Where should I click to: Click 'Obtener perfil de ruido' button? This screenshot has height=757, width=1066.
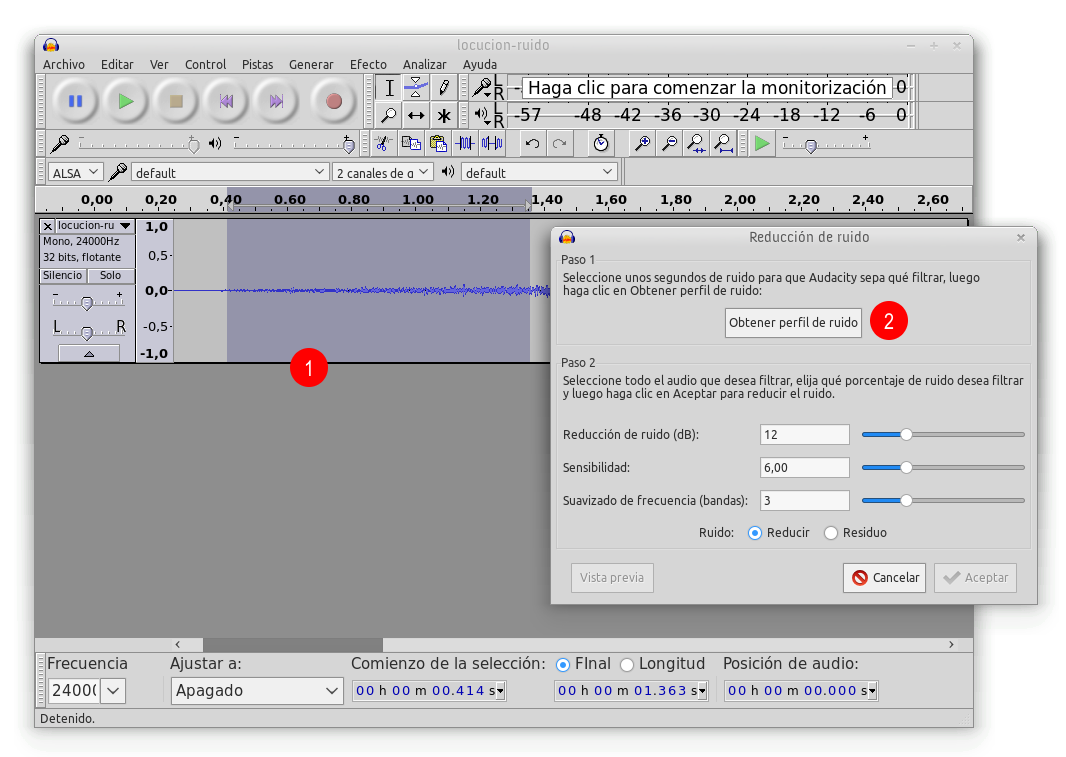[x=793, y=322]
